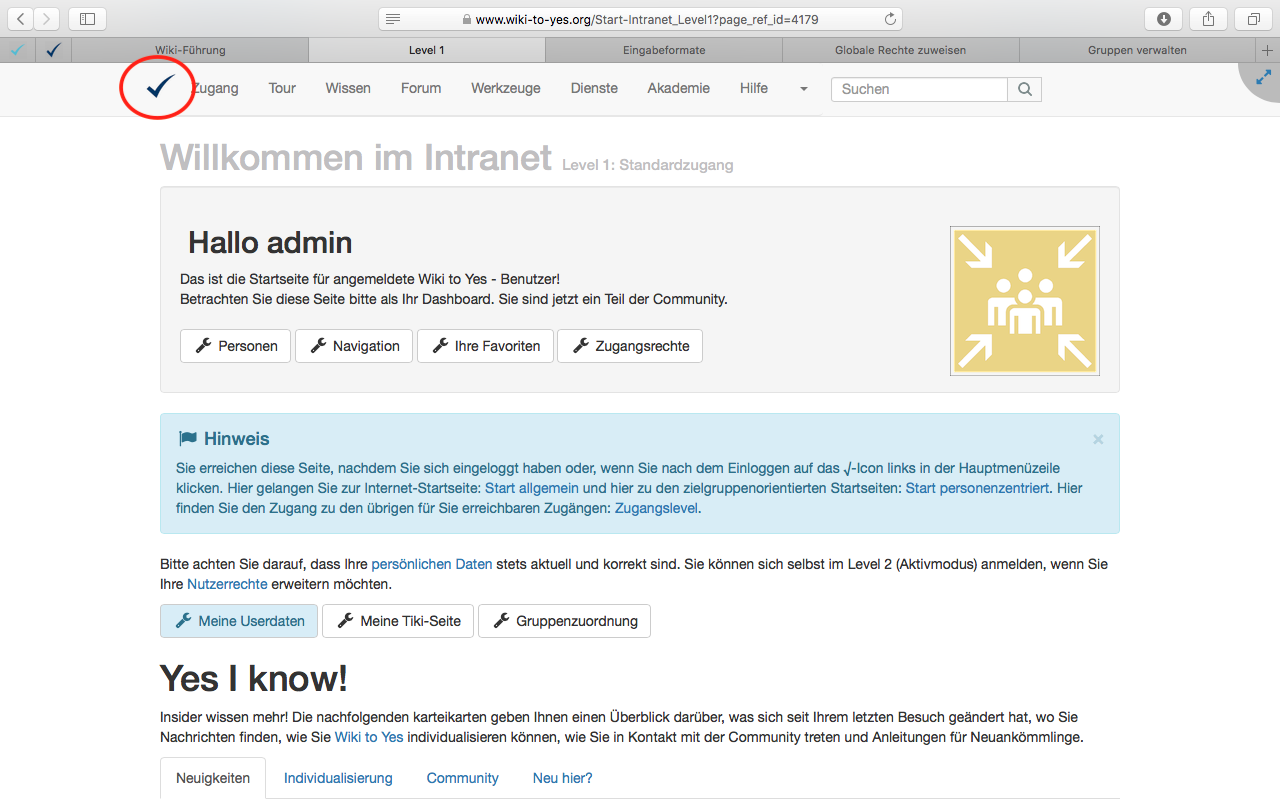The width and height of the screenshot is (1280, 800).
Task: Expand the dropdown arrow next to Hilfe
Action: point(803,89)
